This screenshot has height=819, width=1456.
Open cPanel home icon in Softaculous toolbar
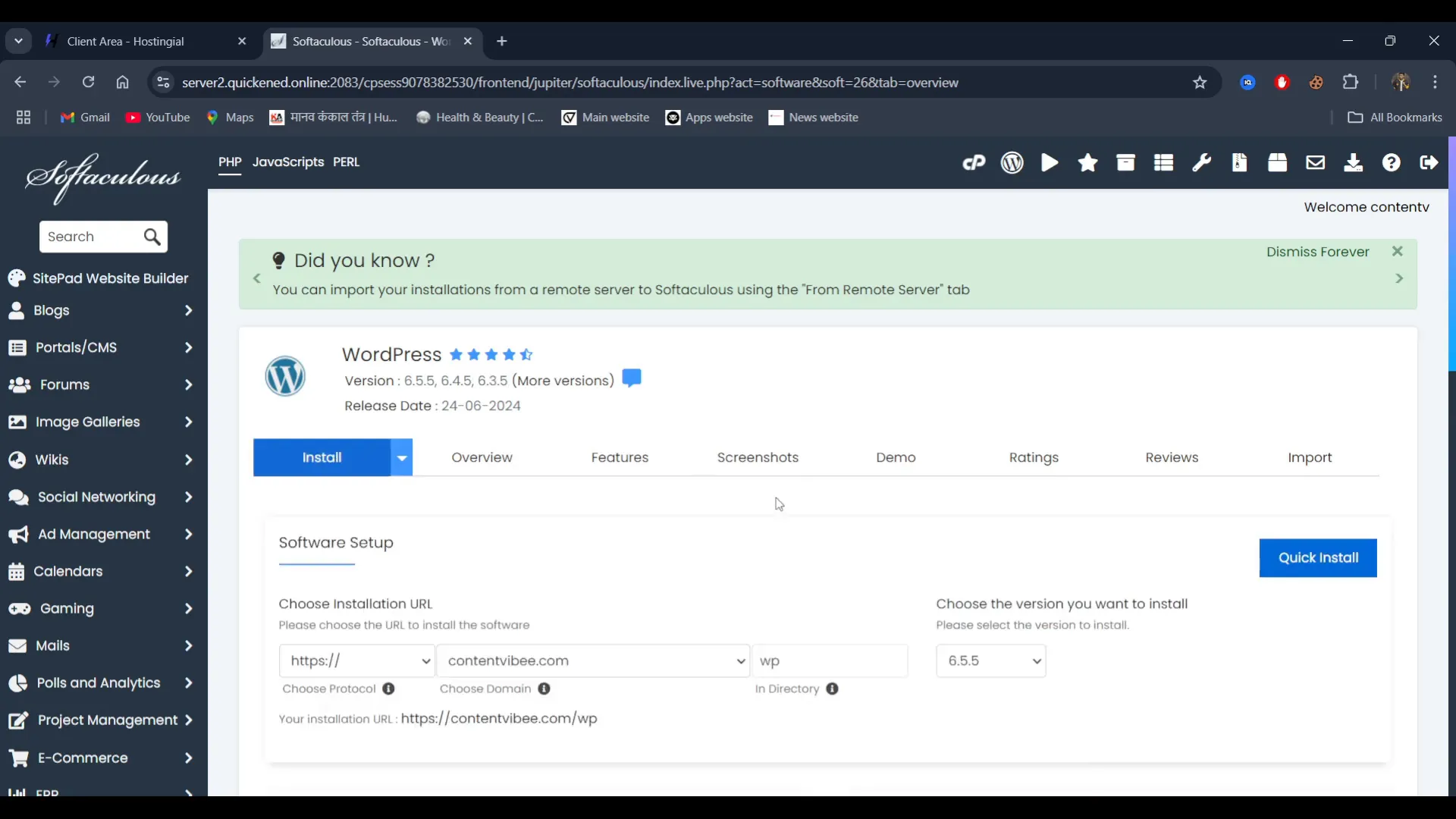coord(974,163)
